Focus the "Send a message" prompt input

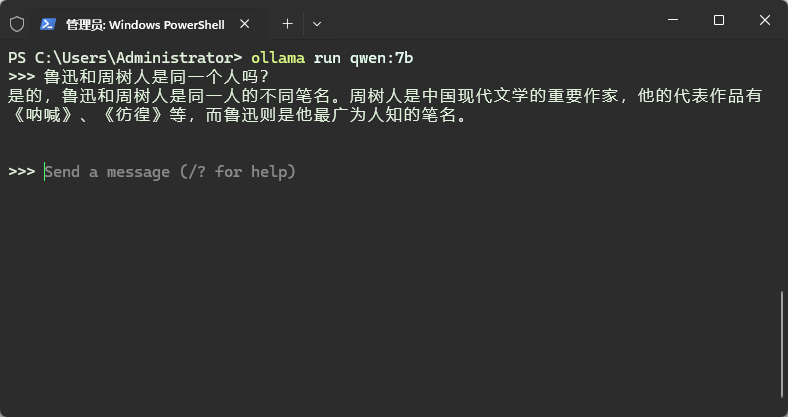tap(170, 172)
